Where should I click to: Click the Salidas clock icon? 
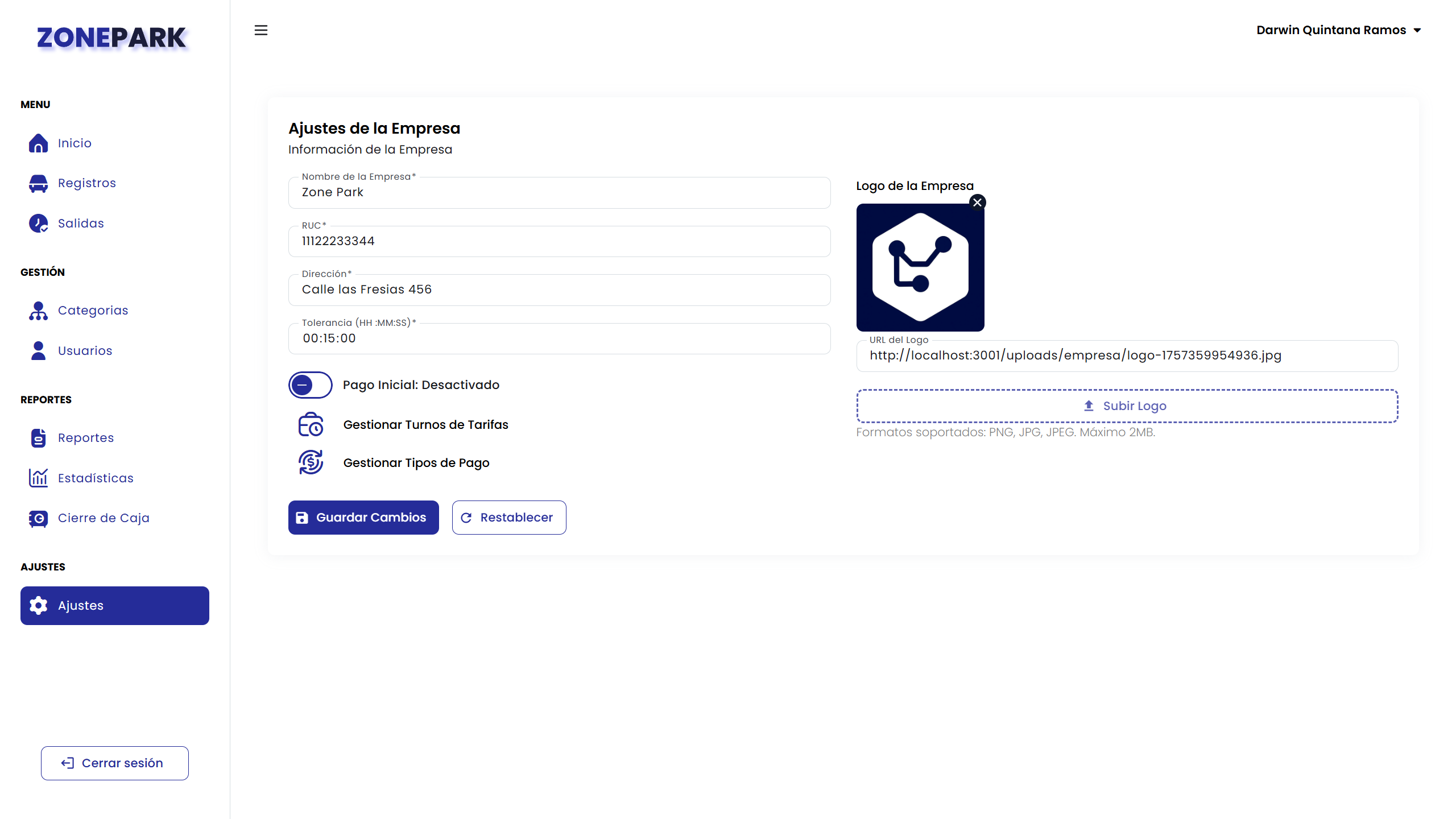tap(38, 223)
